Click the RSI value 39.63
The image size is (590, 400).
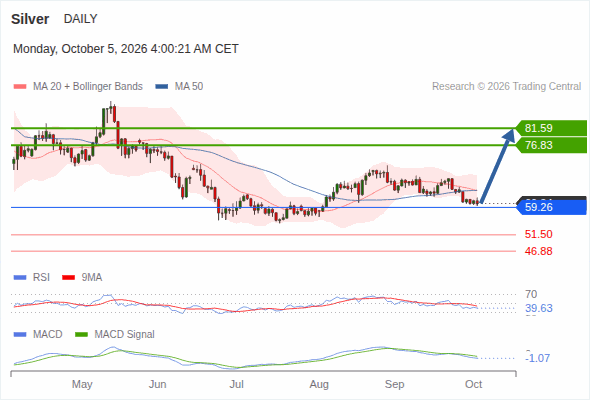[x=539, y=309]
